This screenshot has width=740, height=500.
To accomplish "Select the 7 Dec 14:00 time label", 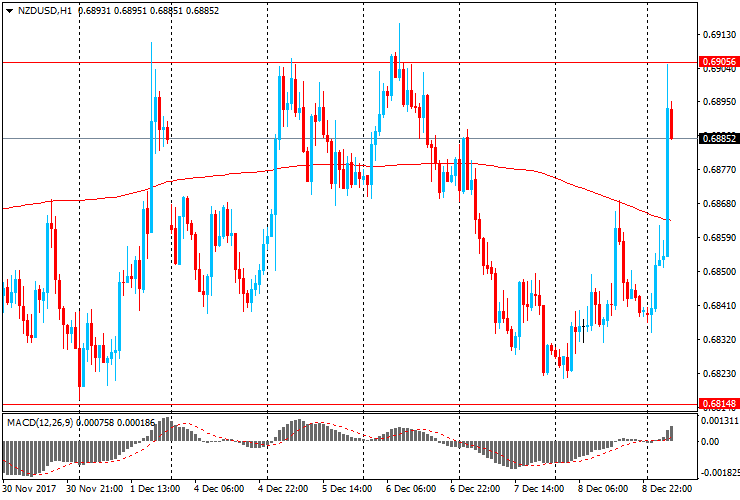I will pyautogui.click(x=539, y=488).
